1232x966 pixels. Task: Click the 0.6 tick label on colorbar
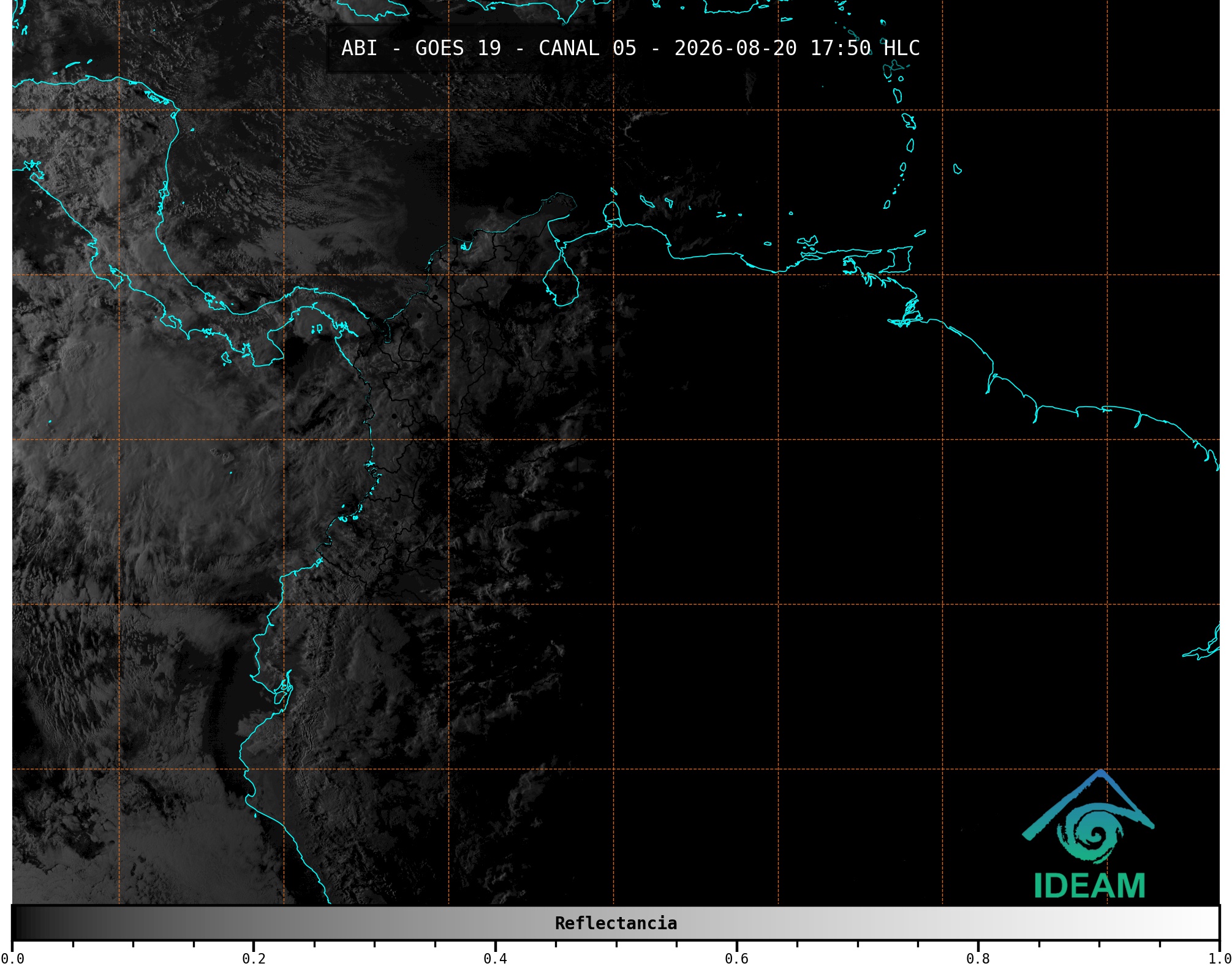[736, 958]
